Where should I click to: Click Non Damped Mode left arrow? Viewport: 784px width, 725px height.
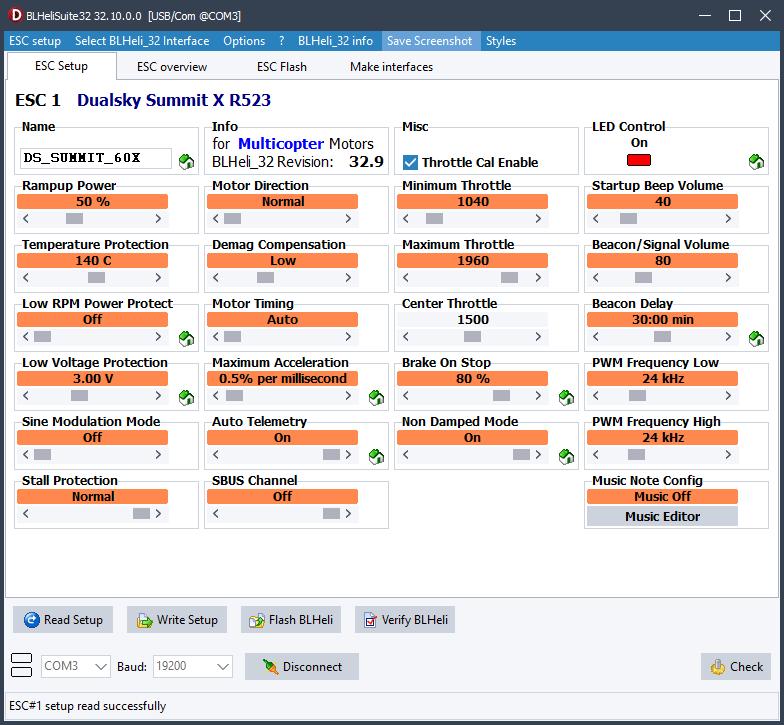pos(406,454)
